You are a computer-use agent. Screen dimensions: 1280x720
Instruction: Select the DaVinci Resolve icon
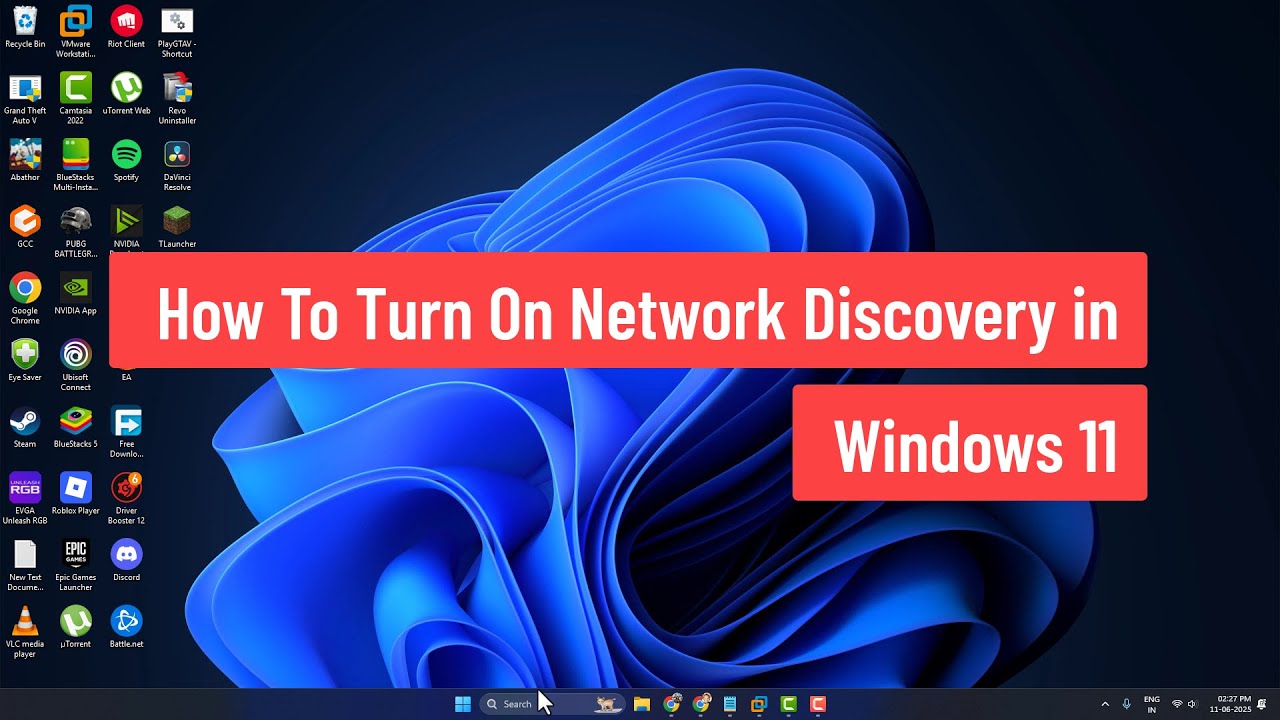[x=177, y=165]
